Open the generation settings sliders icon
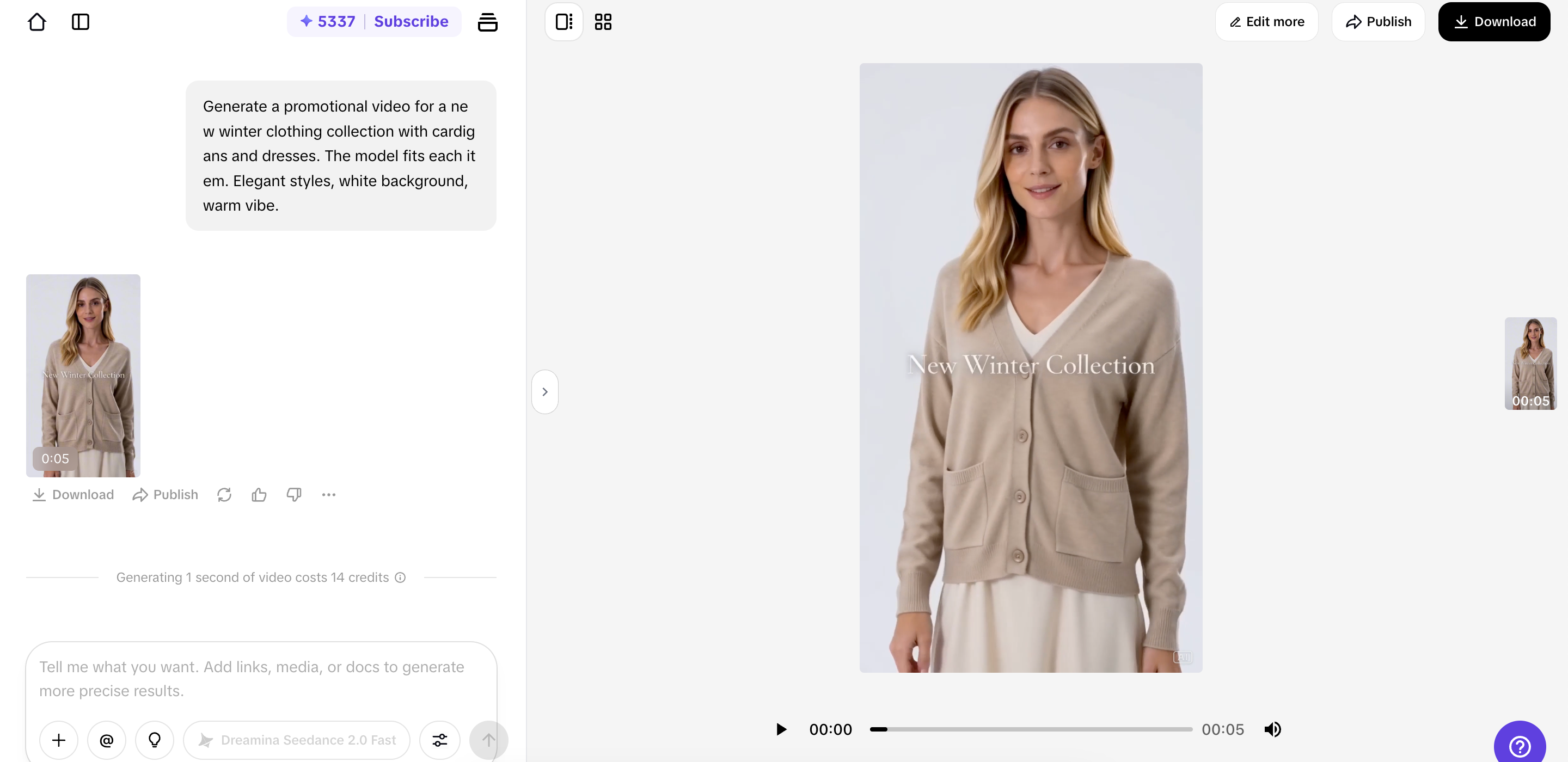This screenshot has width=1568, height=762. (x=439, y=740)
